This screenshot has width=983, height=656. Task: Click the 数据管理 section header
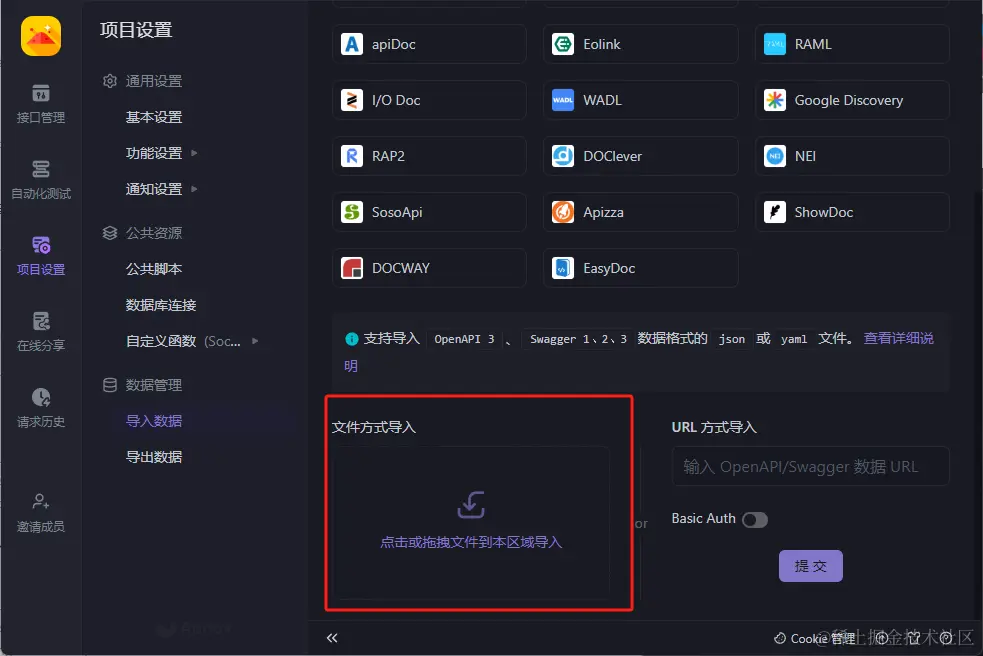tap(143, 385)
